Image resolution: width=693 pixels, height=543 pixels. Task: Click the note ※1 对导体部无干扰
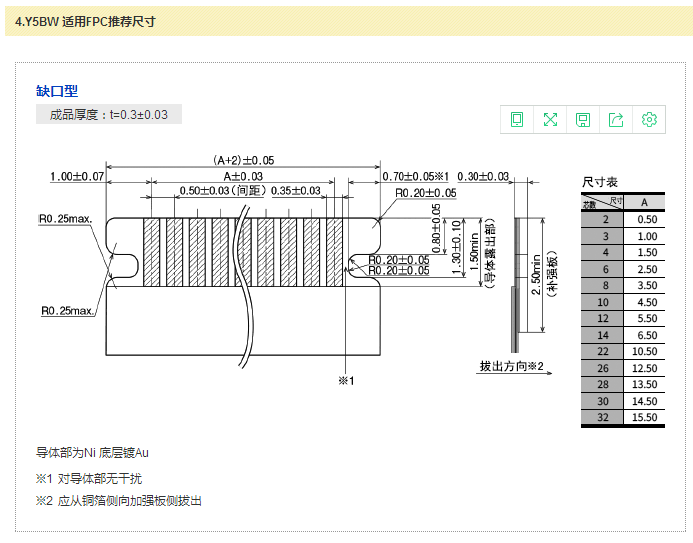click(89, 479)
